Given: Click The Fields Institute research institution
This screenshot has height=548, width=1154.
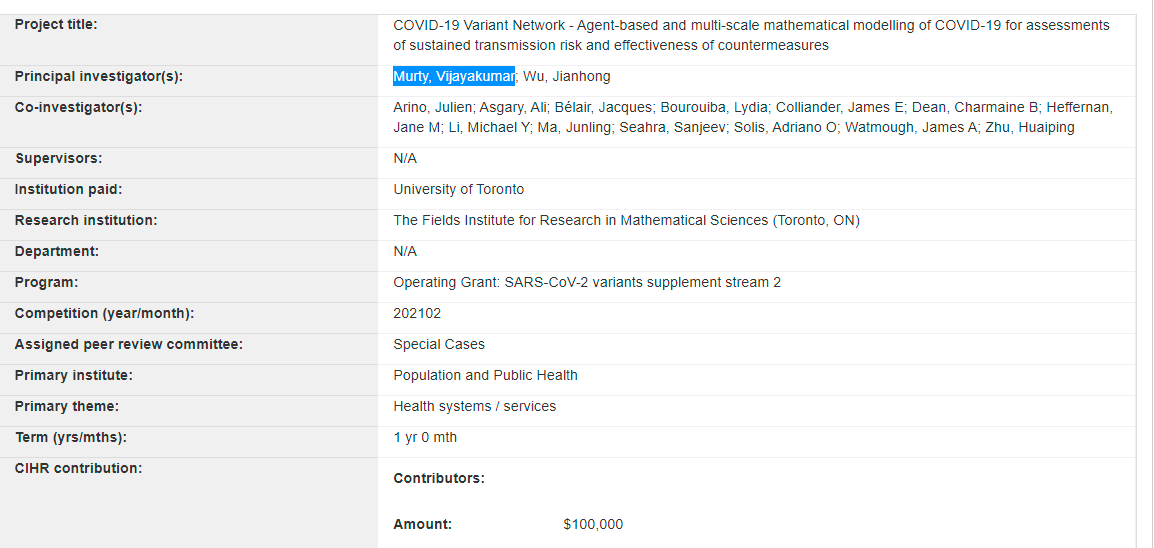Looking at the screenshot, I should tap(626, 220).
